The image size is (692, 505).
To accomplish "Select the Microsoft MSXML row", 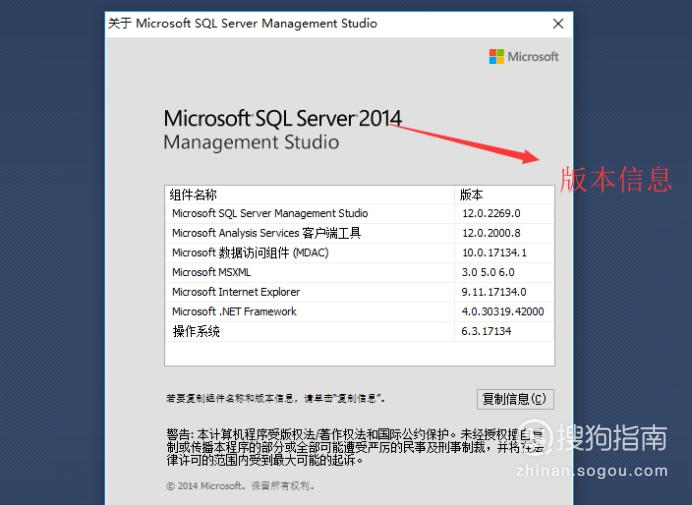I will click(x=360, y=272).
